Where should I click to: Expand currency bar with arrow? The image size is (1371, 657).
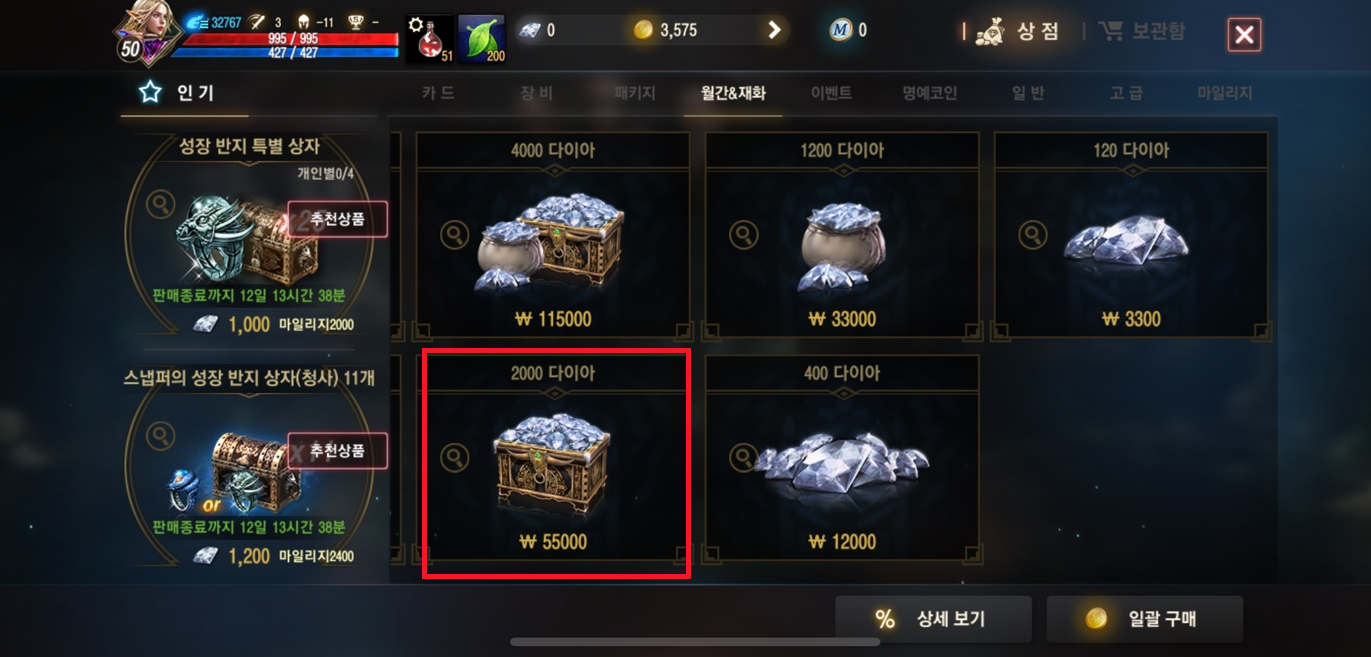point(774,30)
